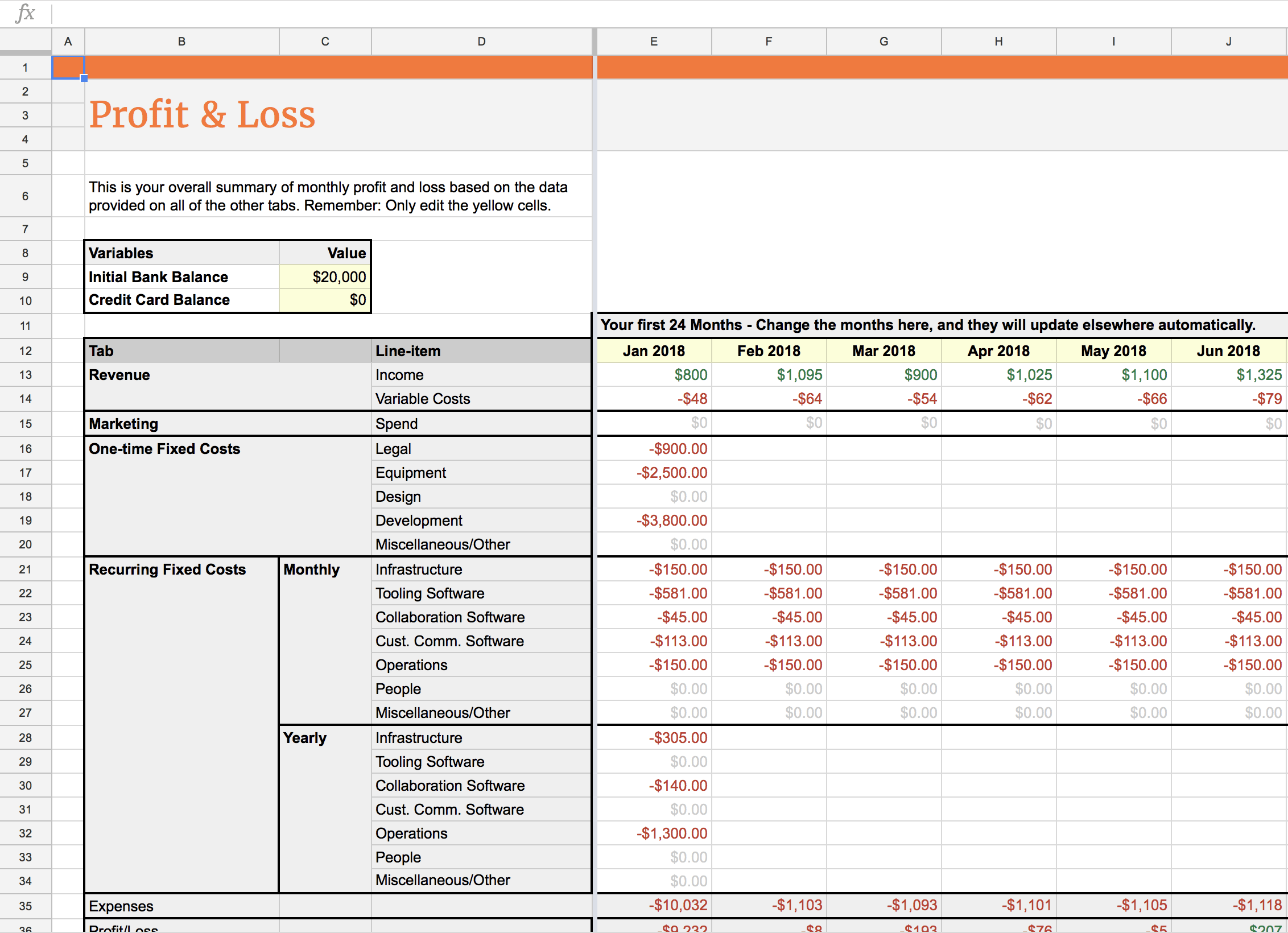The width and height of the screenshot is (1288, 933).
Task: Select row 35 header
Action: (x=26, y=906)
